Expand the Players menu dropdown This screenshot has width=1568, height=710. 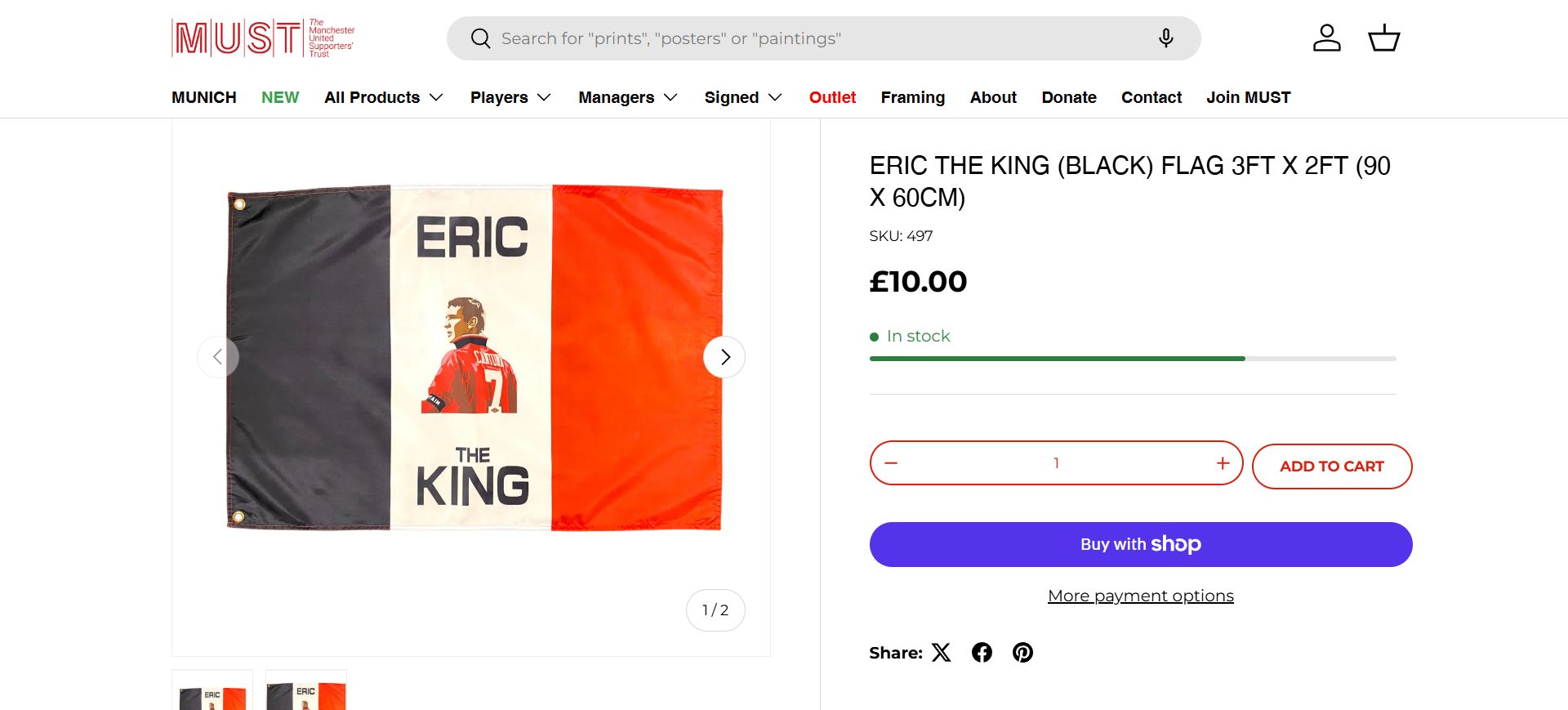coord(510,97)
